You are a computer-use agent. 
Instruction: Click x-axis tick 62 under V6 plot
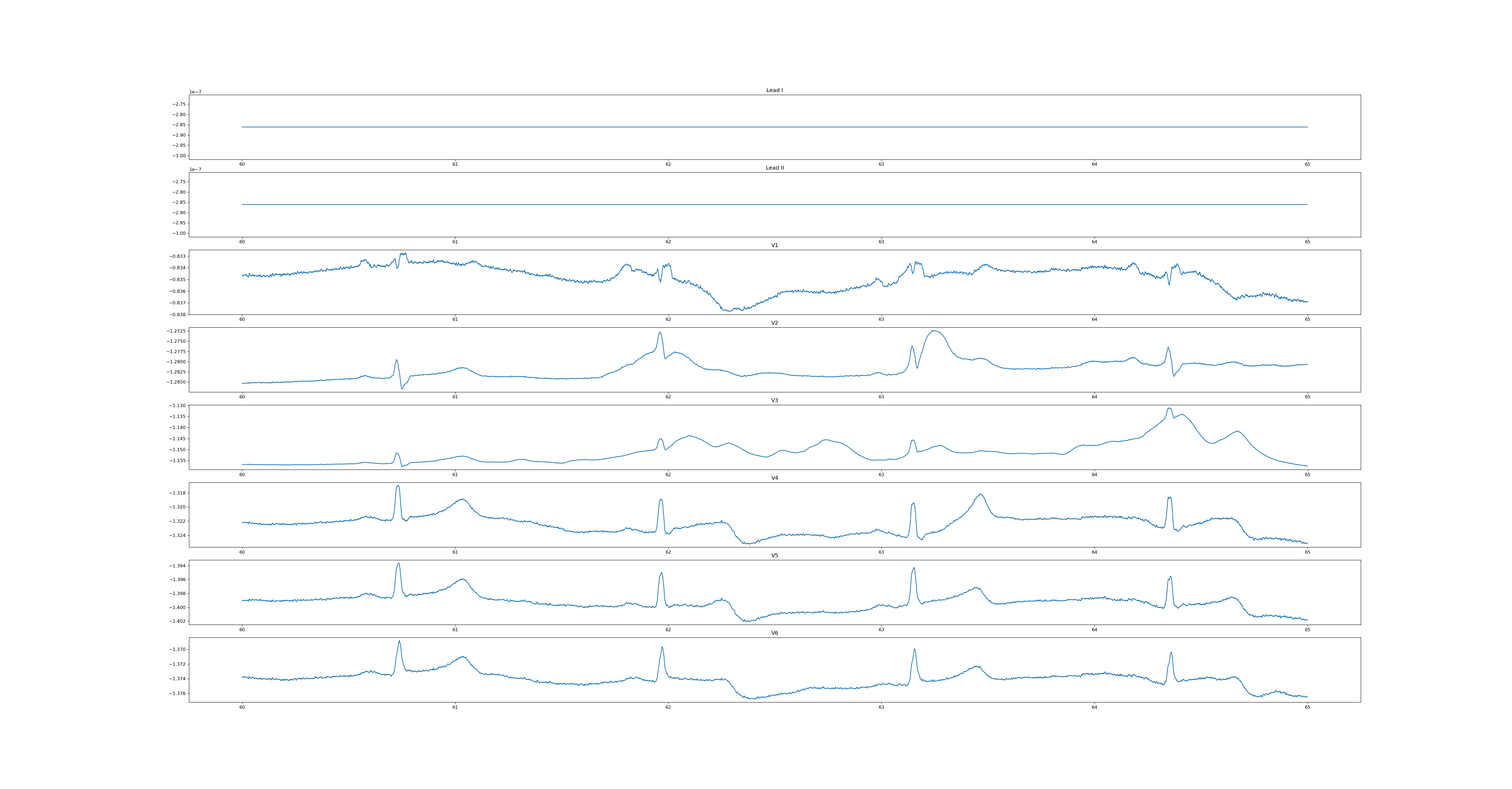(x=668, y=707)
